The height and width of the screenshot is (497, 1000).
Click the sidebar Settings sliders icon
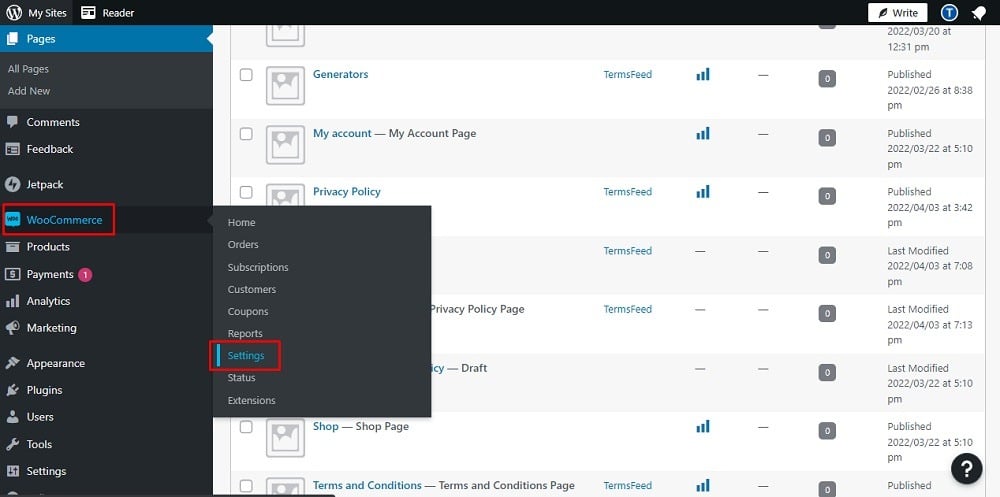click(x=12, y=471)
